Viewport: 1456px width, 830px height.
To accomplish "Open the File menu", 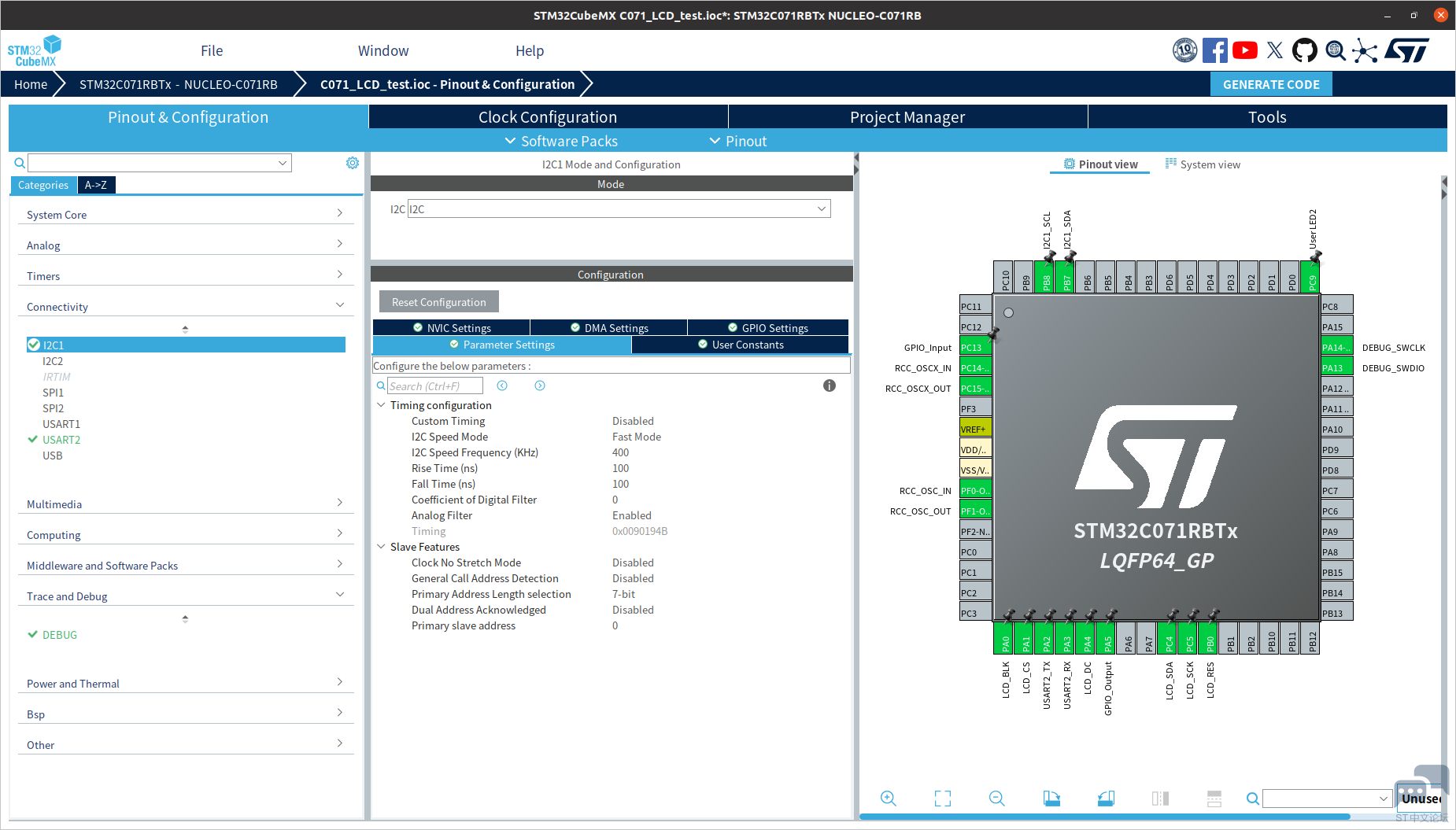I will (212, 50).
